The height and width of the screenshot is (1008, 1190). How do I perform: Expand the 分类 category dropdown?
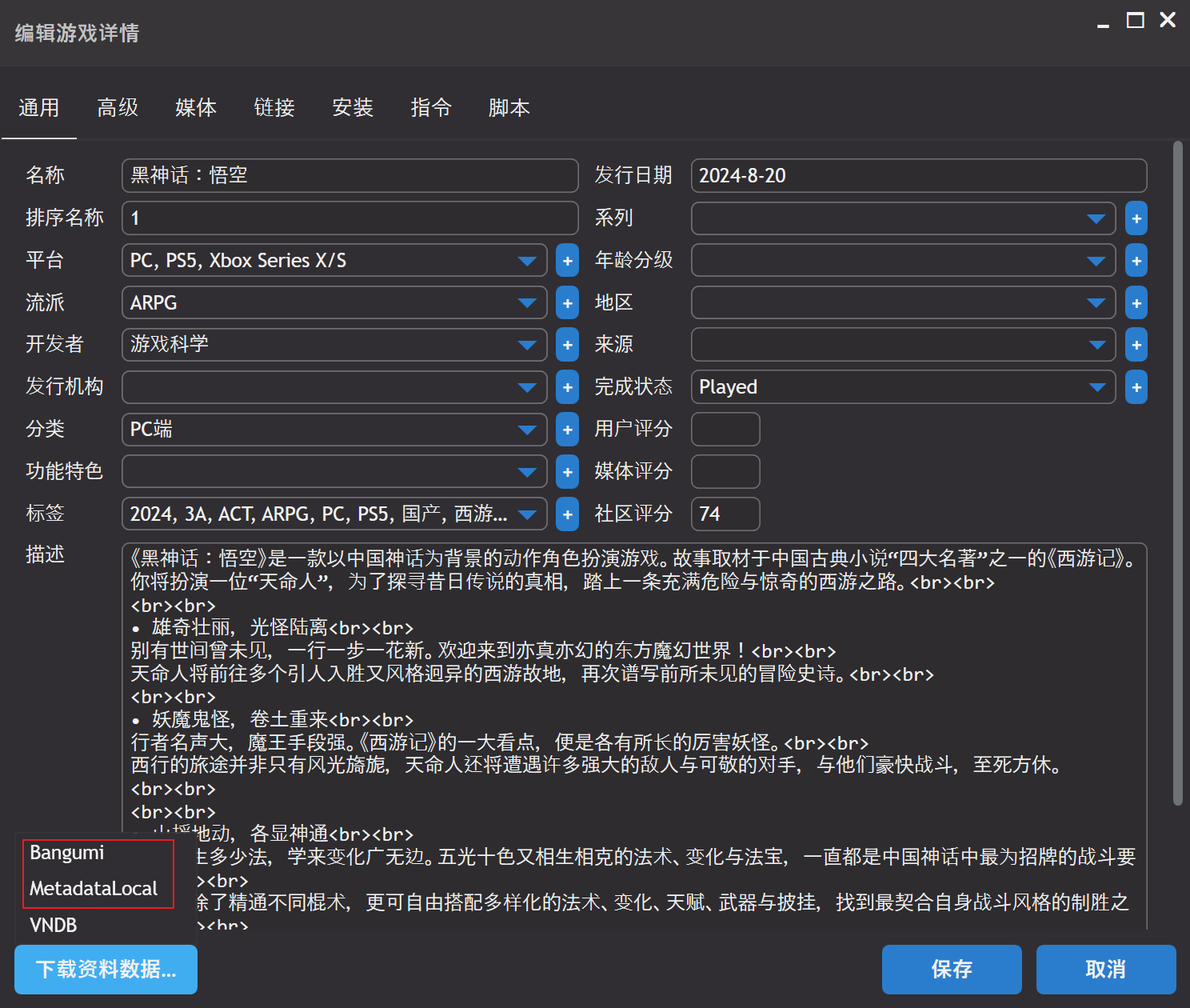click(x=527, y=430)
